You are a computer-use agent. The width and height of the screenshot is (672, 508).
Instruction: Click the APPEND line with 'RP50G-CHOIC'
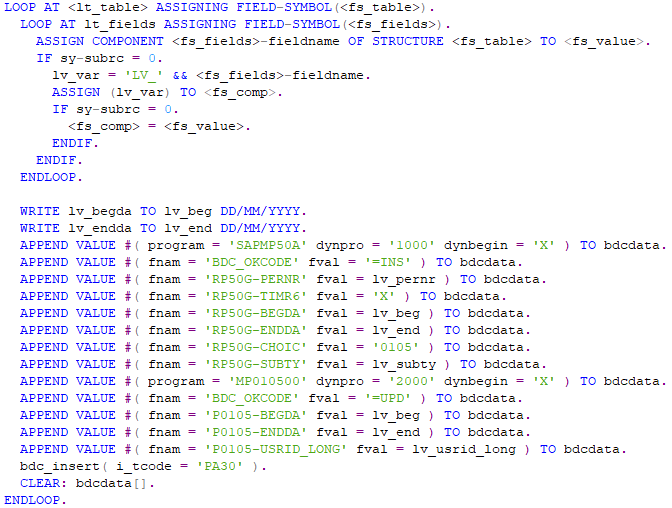(x=275, y=347)
